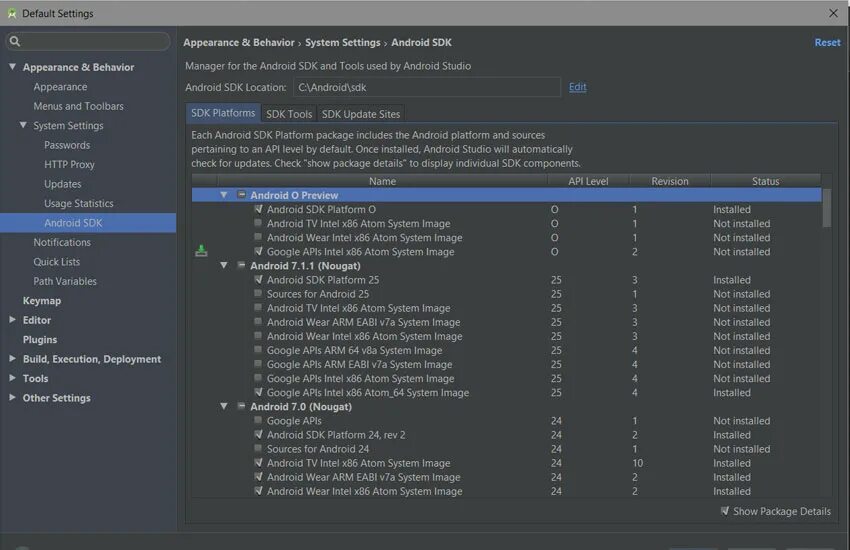Click the green download icon beside Google APIs O
Viewport: 850px width, 550px height.
[x=201, y=251]
